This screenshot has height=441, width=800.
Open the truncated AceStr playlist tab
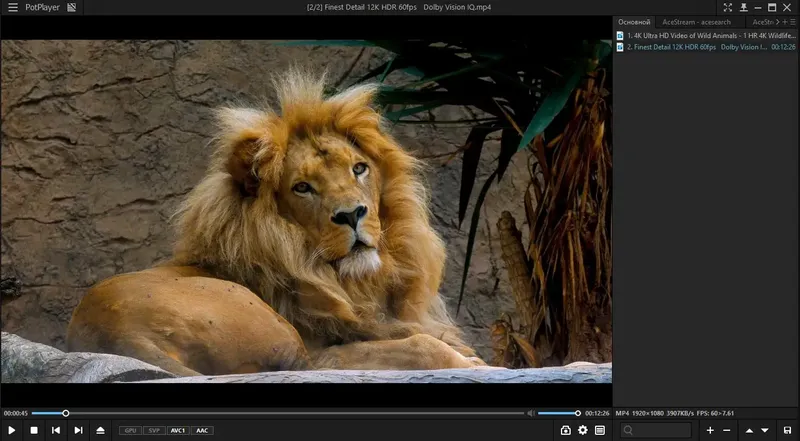pyautogui.click(x=763, y=22)
